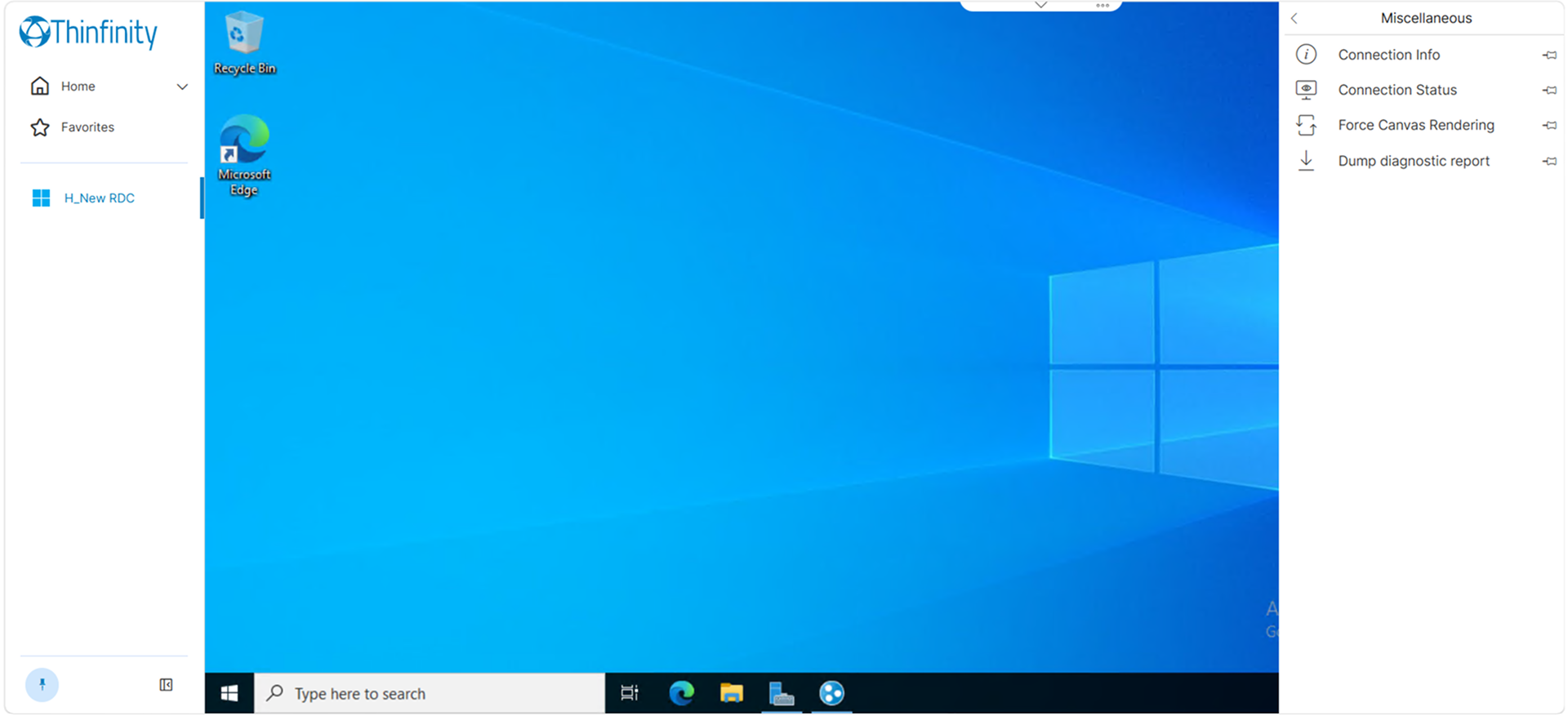Click the Thinfinity logo

point(88,33)
